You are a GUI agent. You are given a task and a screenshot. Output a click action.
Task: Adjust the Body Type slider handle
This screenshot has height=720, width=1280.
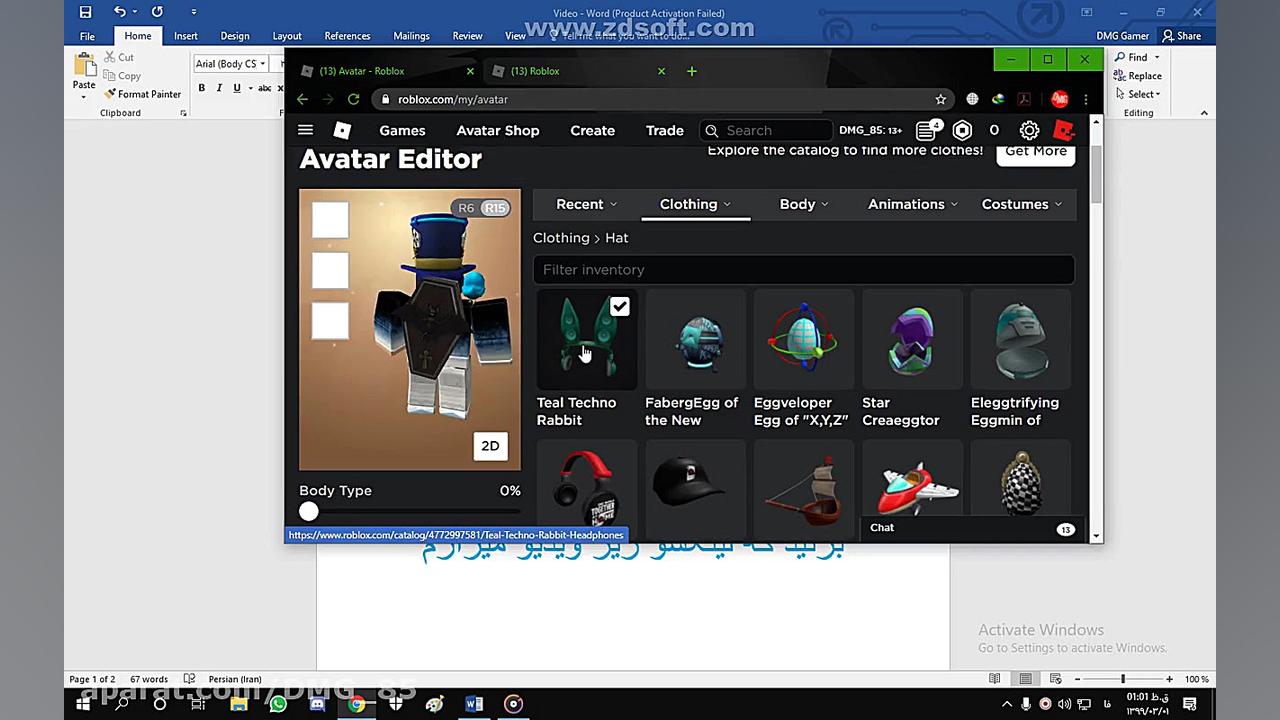309,512
